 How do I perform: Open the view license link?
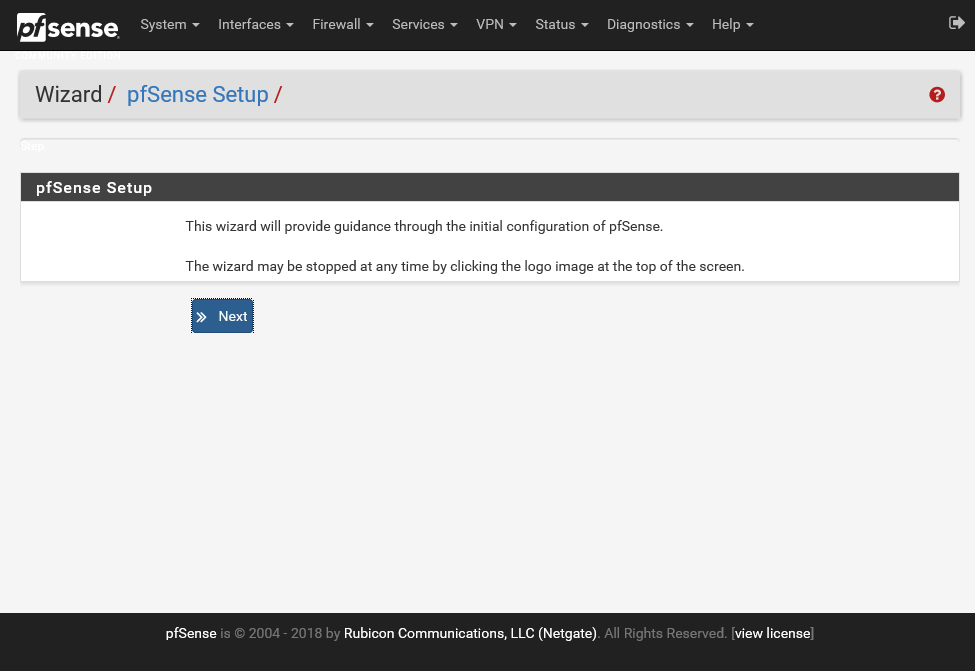[773, 633]
